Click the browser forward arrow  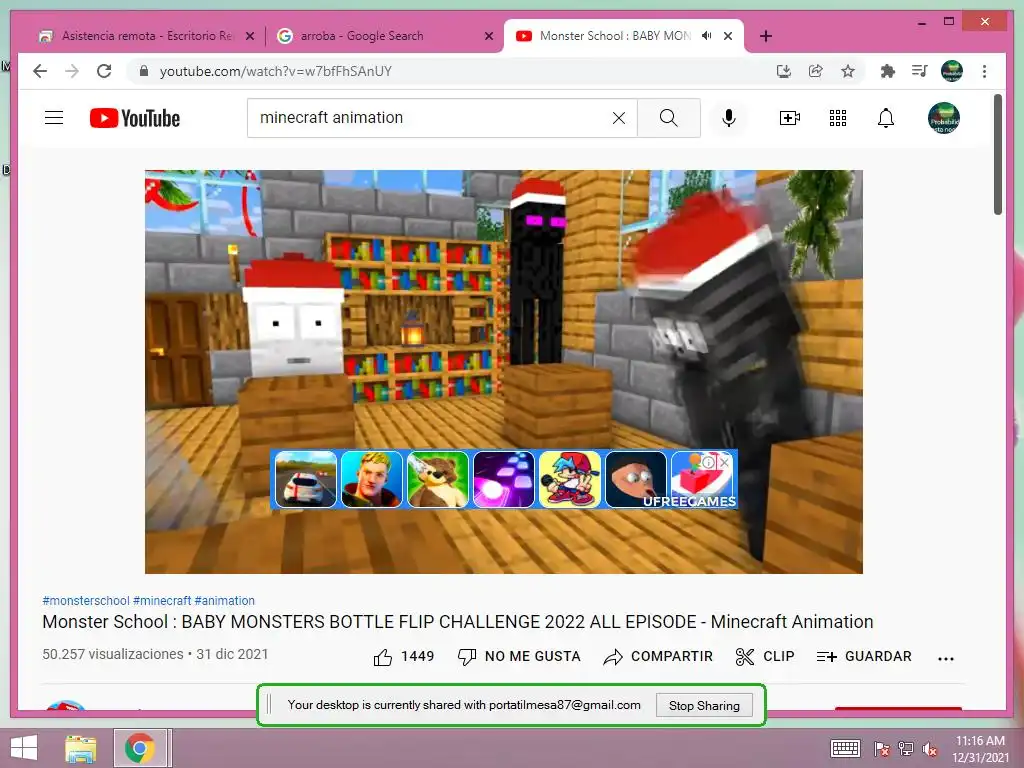[72, 71]
